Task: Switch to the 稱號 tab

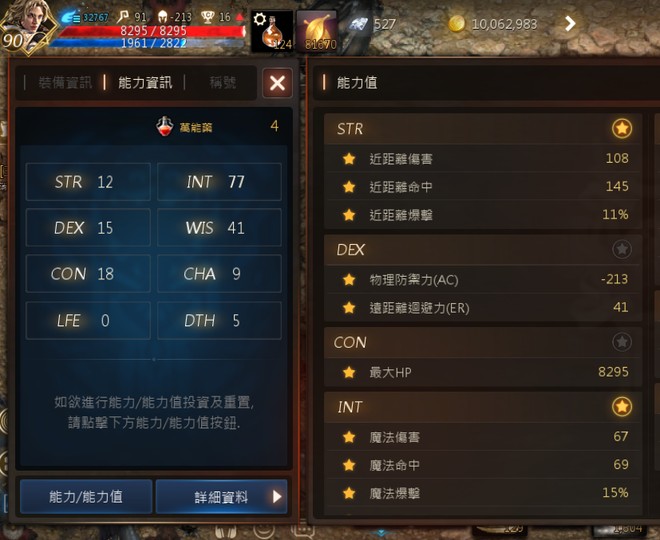Action: point(223,82)
